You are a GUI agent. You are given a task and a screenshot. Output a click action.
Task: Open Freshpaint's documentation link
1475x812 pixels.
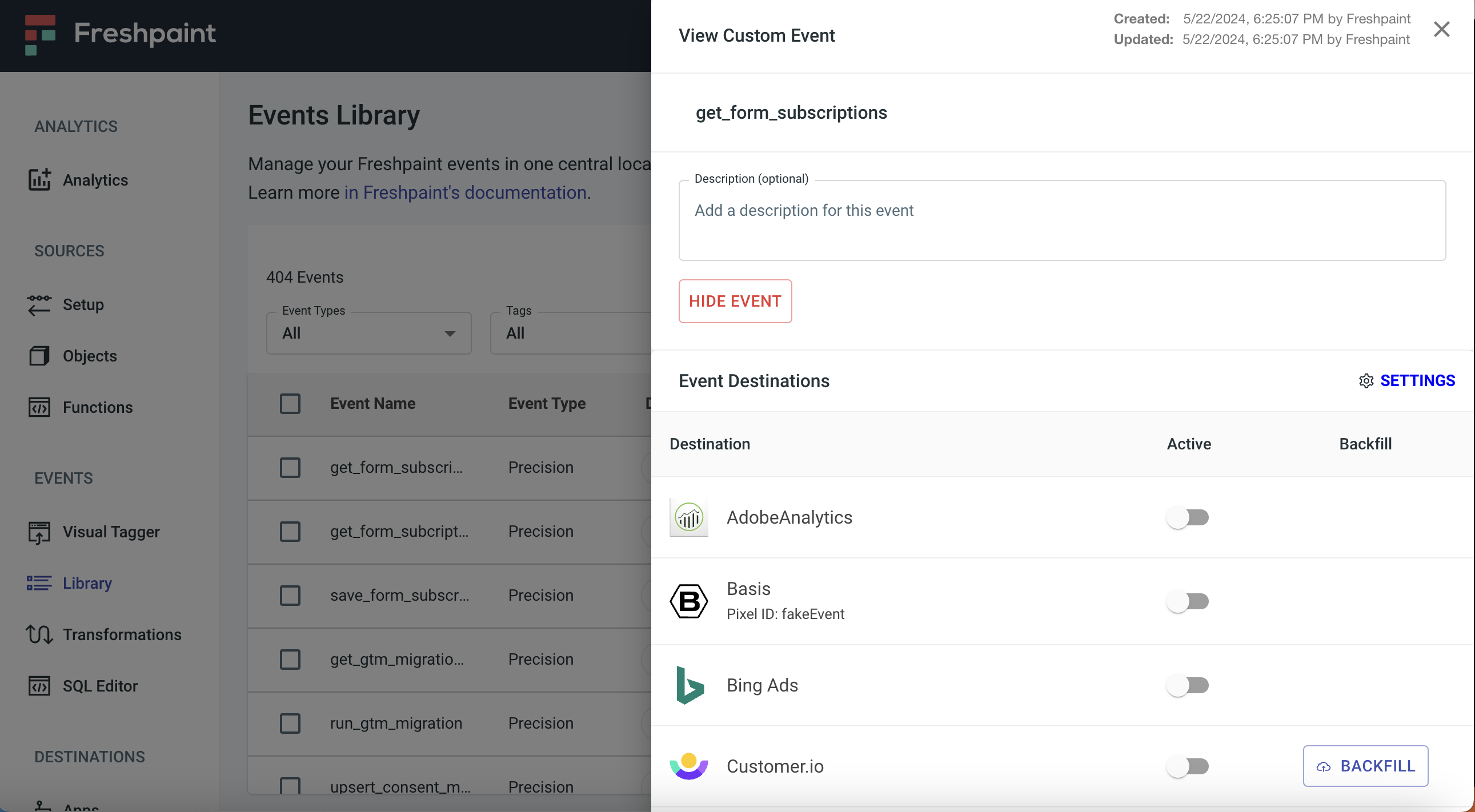pos(466,192)
